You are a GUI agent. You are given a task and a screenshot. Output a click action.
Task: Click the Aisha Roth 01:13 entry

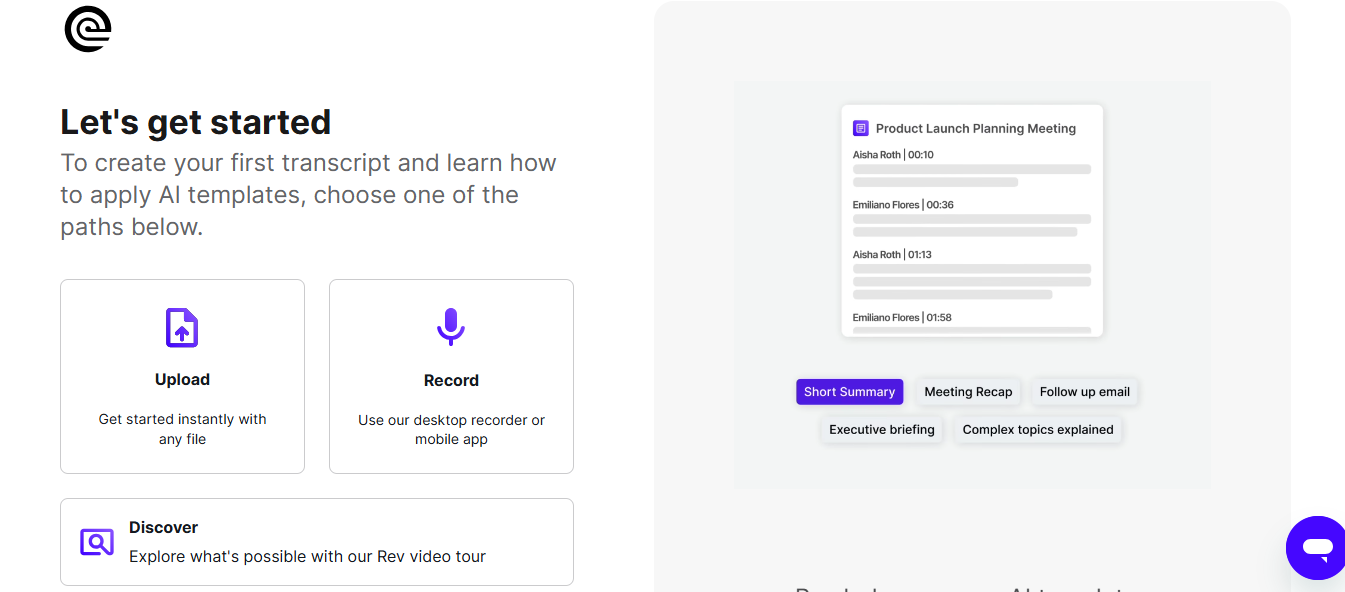(x=892, y=255)
